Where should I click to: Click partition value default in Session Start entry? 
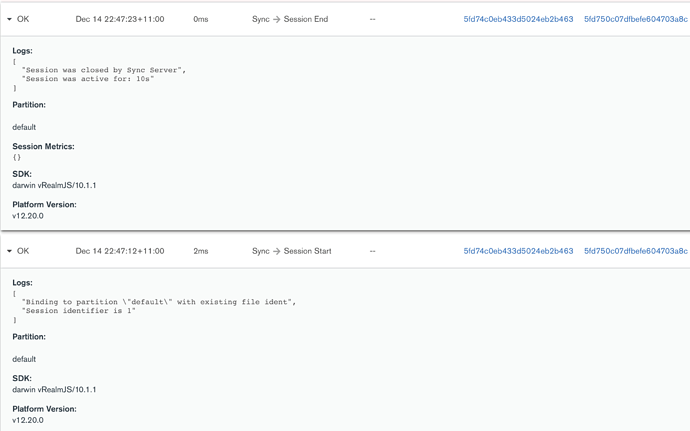coord(24,359)
